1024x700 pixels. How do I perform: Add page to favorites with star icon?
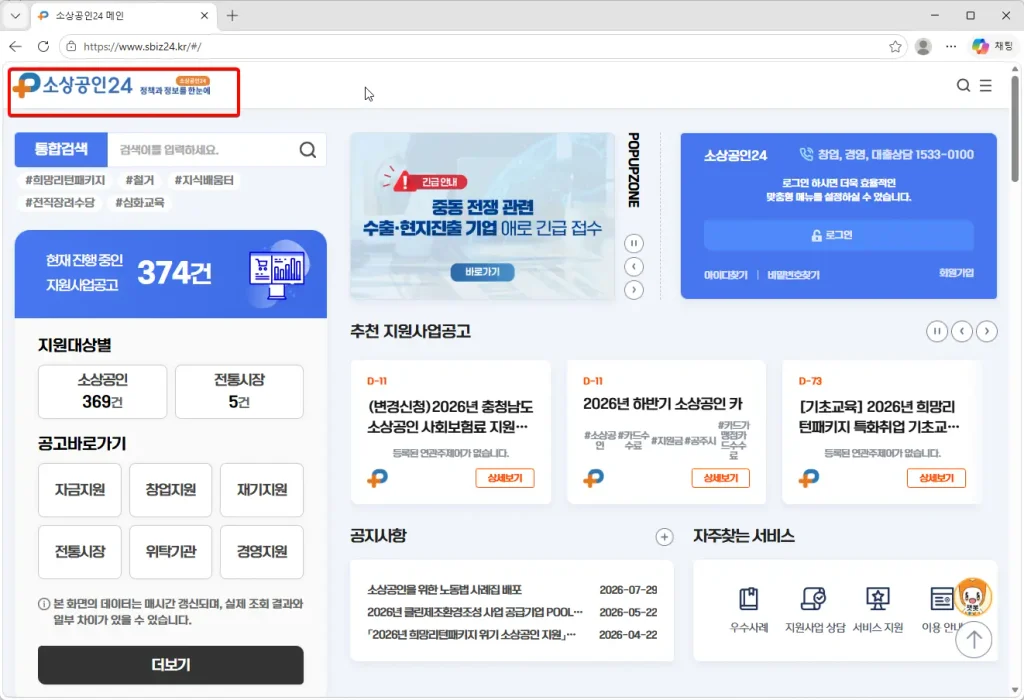pos(895,46)
